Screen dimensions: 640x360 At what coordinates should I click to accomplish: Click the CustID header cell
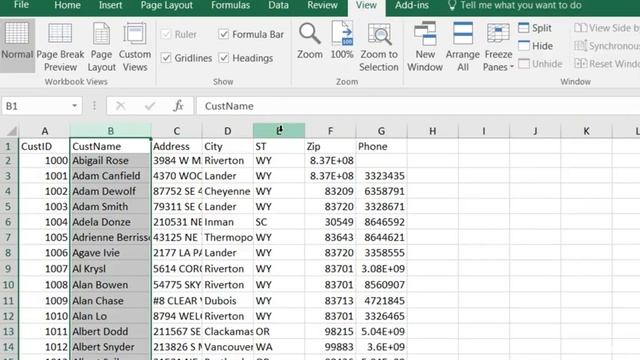(x=44, y=146)
